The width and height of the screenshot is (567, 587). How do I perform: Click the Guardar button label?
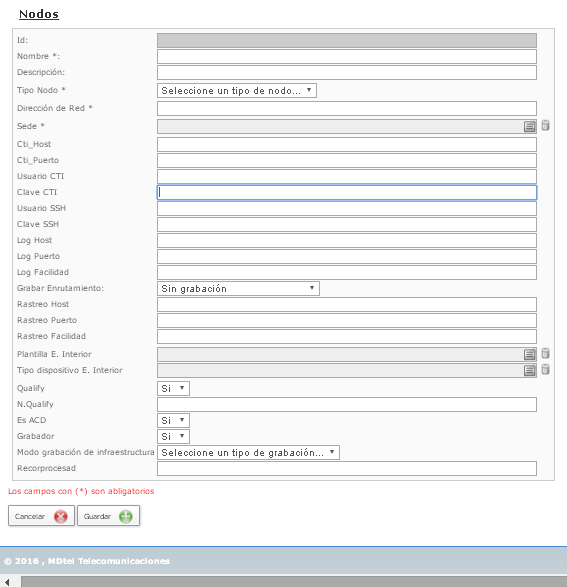coord(97,516)
